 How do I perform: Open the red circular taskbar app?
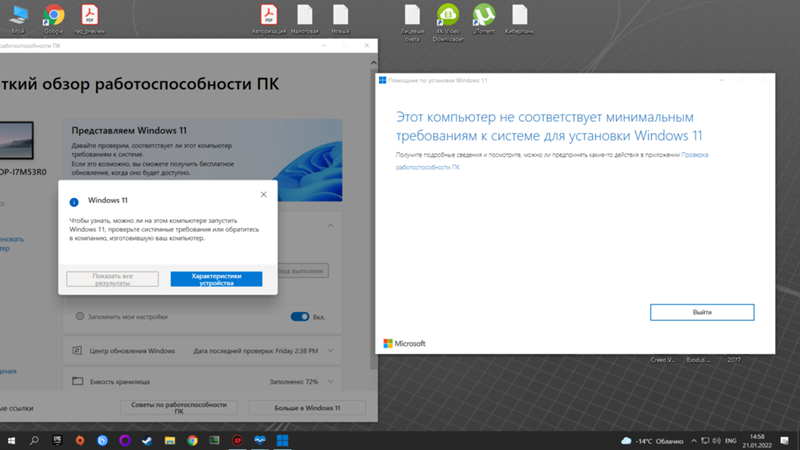pyautogui.click(x=237, y=440)
